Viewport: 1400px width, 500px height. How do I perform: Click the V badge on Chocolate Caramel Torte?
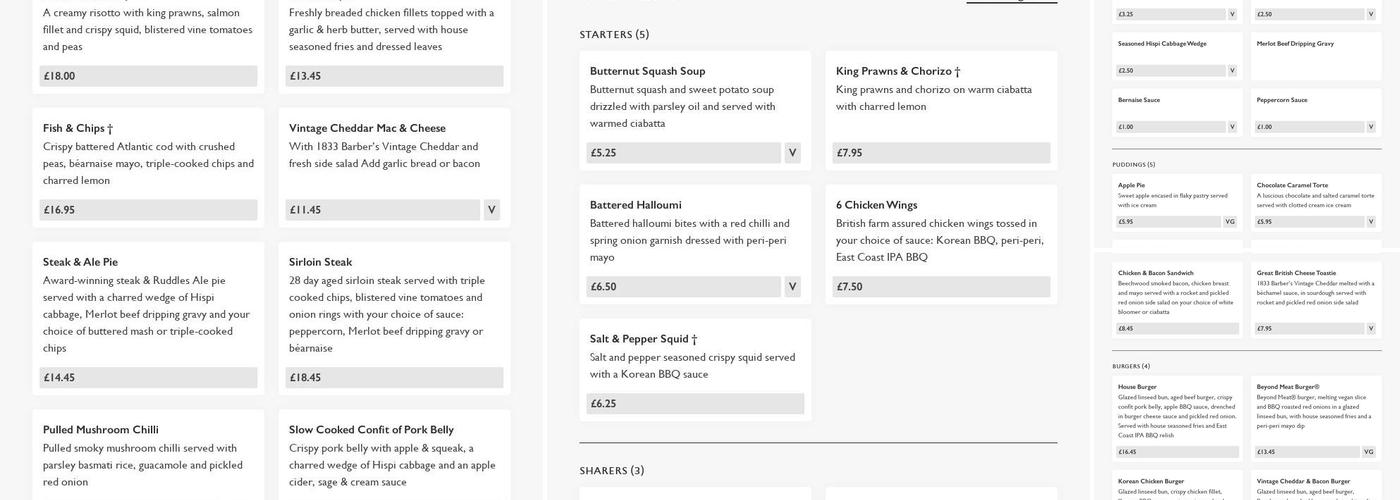pyautogui.click(x=1369, y=222)
